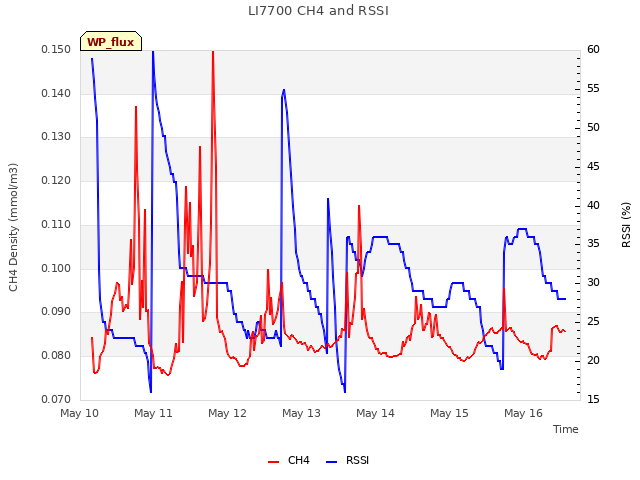640x480 pixels.
Task: Toggle the CH4 legend entry
Action: point(289,460)
